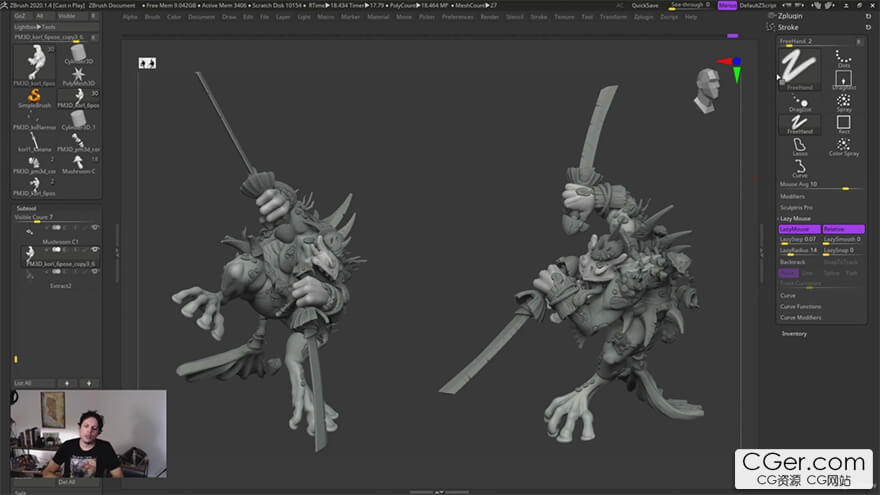Open the Brush menu
This screenshot has width=880, height=495.
[x=153, y=17]
